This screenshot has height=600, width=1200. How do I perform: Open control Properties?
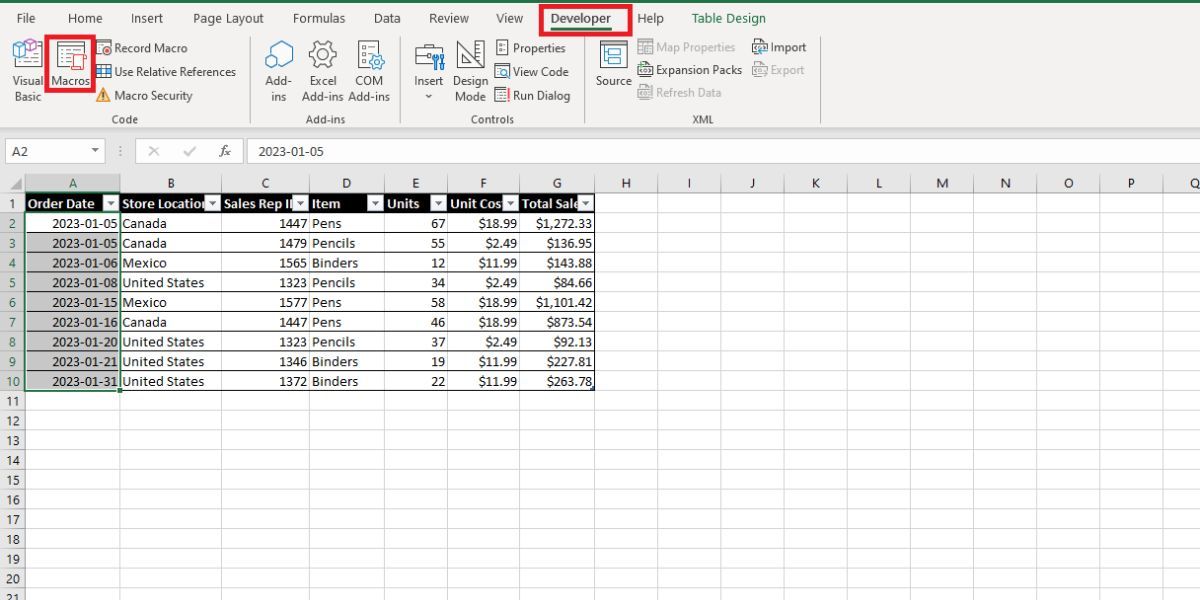pyautogui.click(x=530, y=47)
